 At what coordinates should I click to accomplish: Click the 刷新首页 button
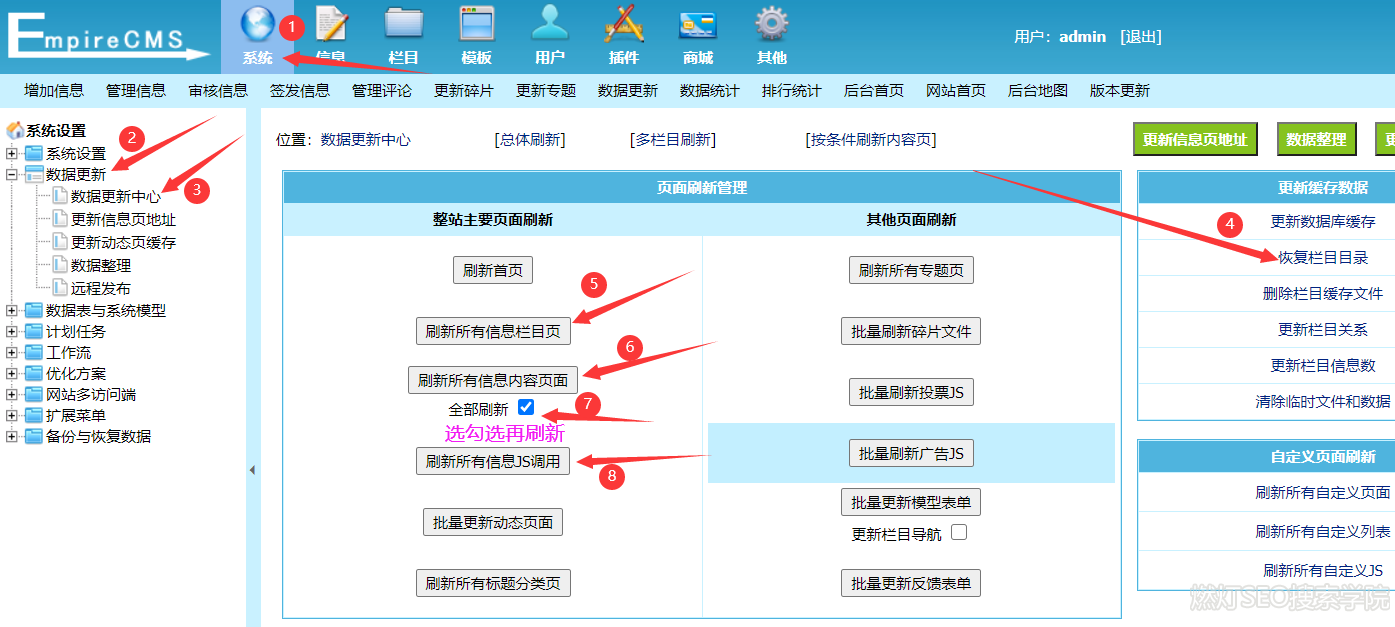(492, 270)
